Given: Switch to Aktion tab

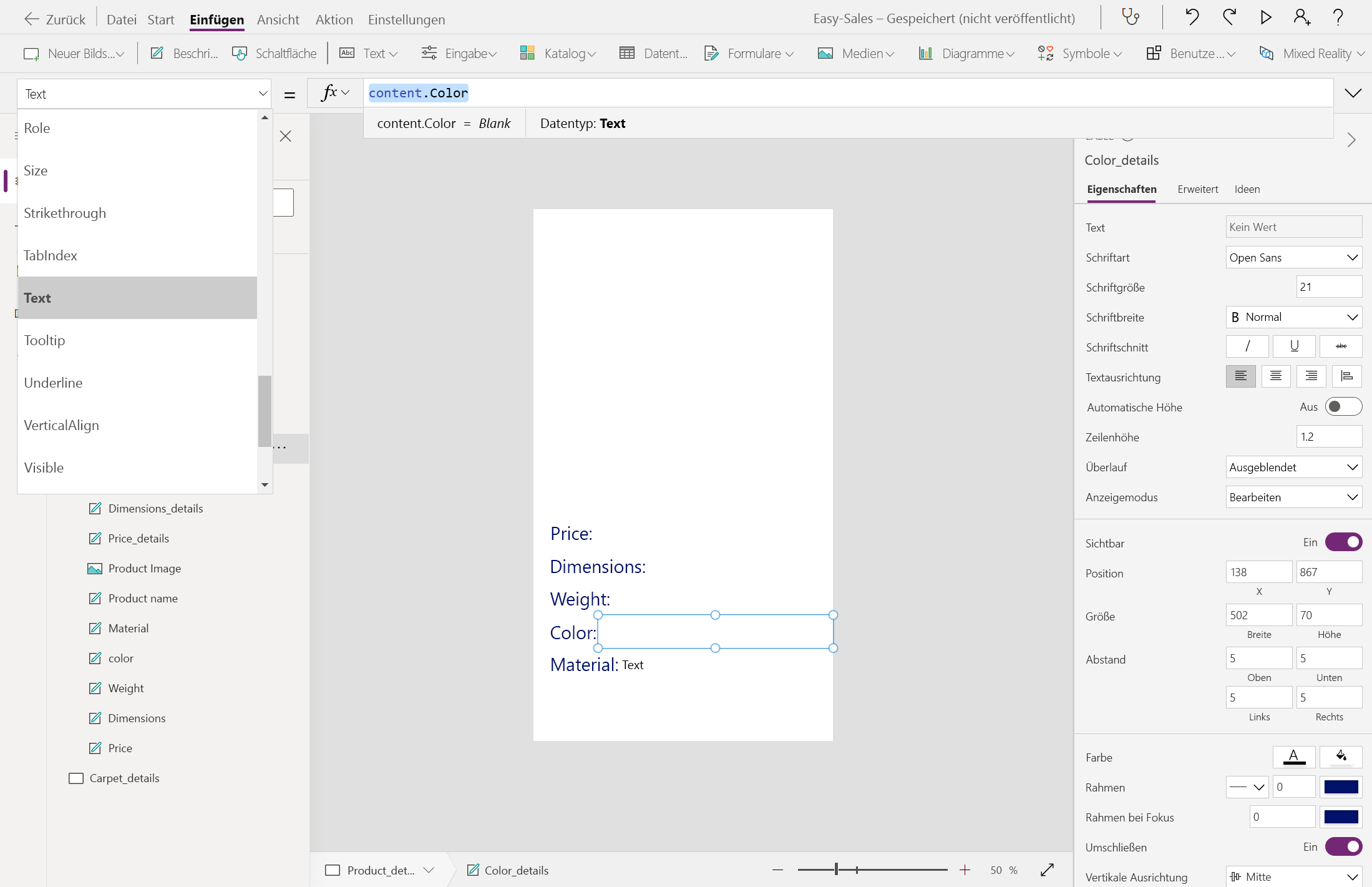Looking at the screenshot, I should pyautogui.click(x=334, y=19).
